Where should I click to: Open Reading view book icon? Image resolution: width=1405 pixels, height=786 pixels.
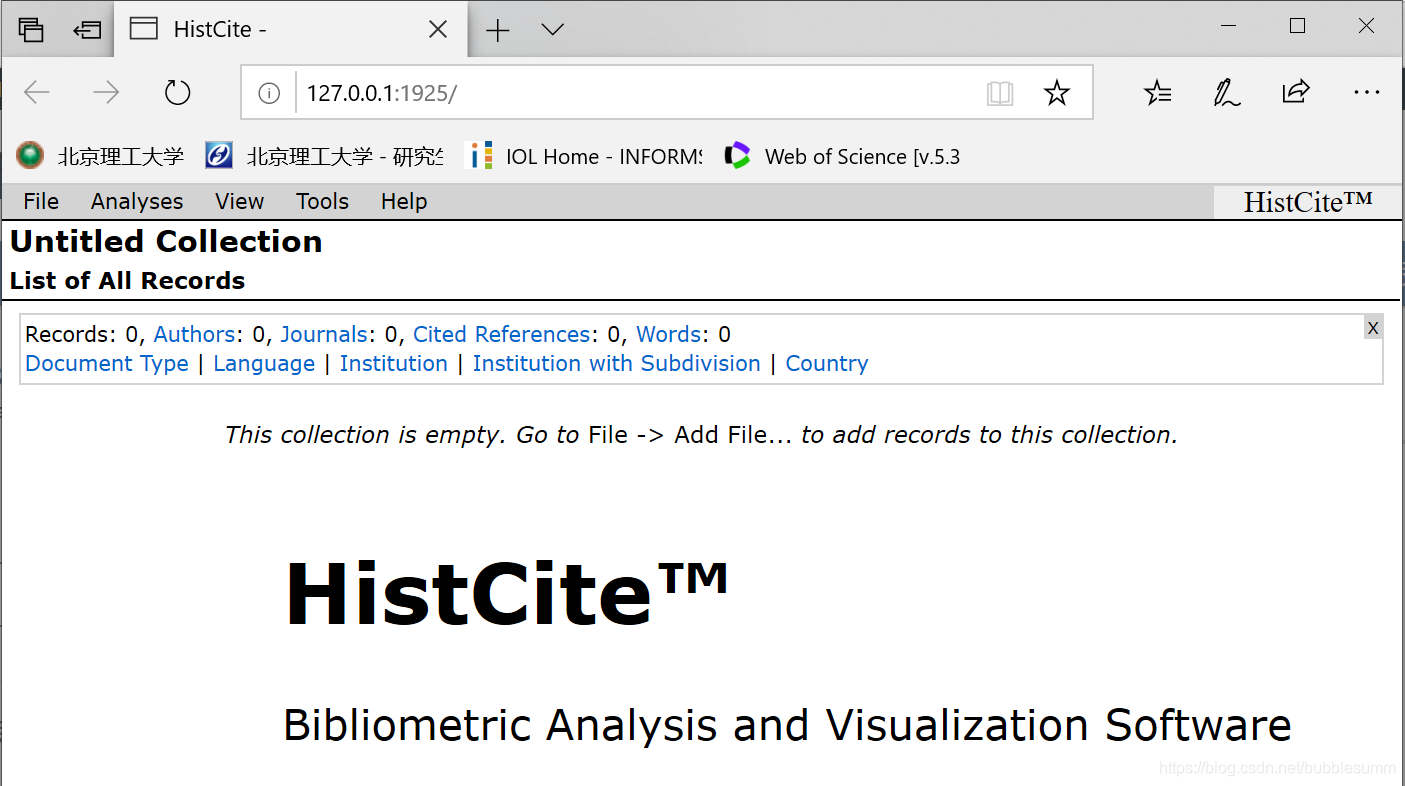[1000, 93]
